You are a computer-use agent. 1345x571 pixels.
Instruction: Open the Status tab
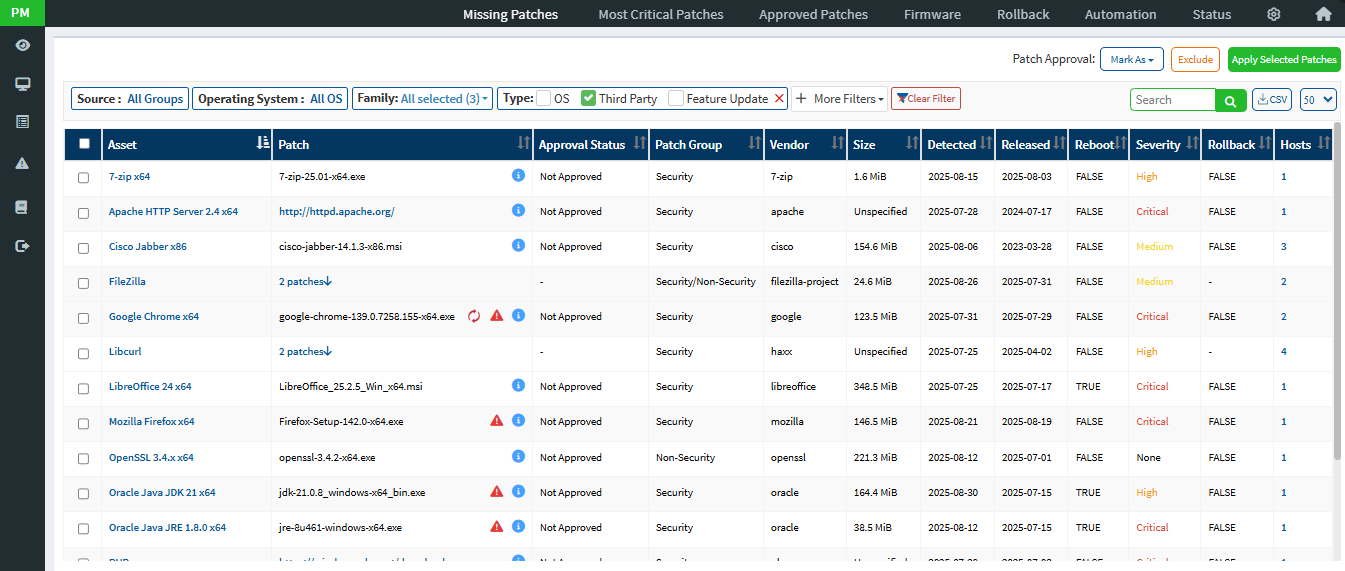(1212, 14)
